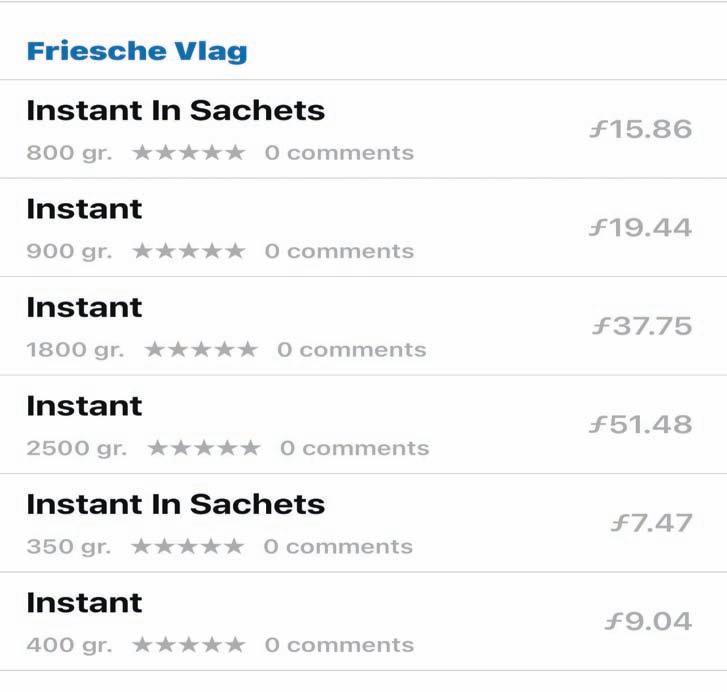Open the Instant 1800 gr. product
Screen dimensions: 727x692
coord(364,326)
